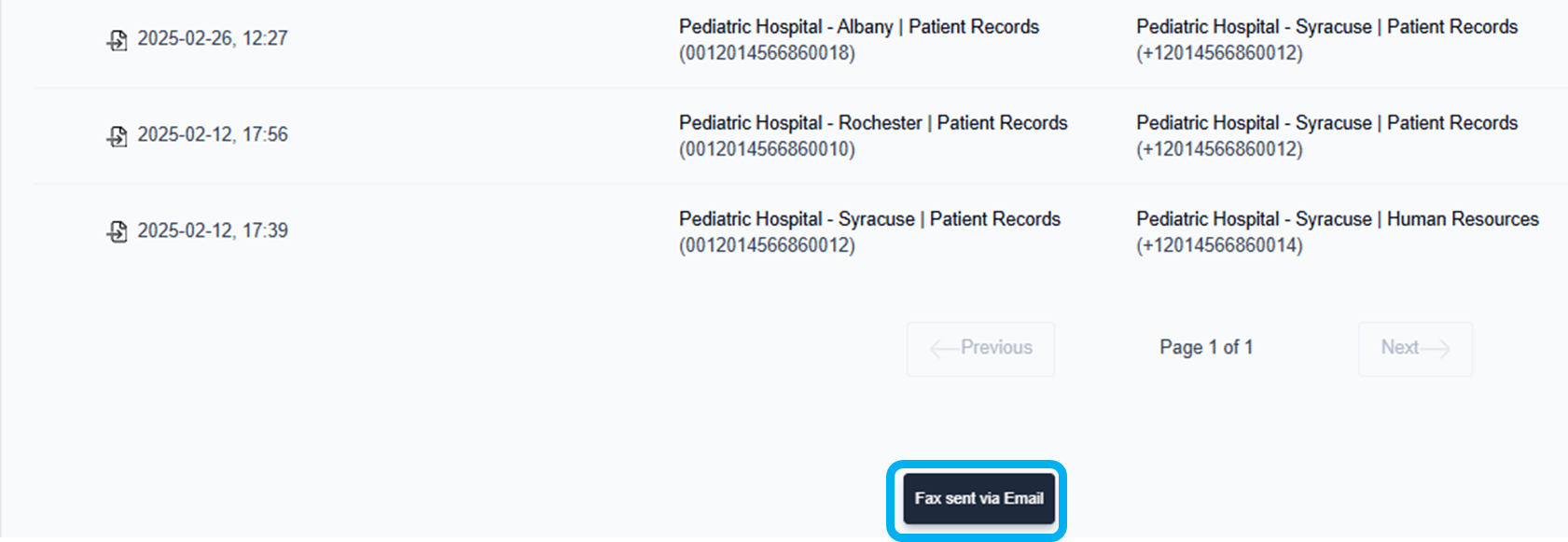Viewport: 1568px width, 542px height.
Task: Click sender number 0012014566860012
Action: click(767, 245)
